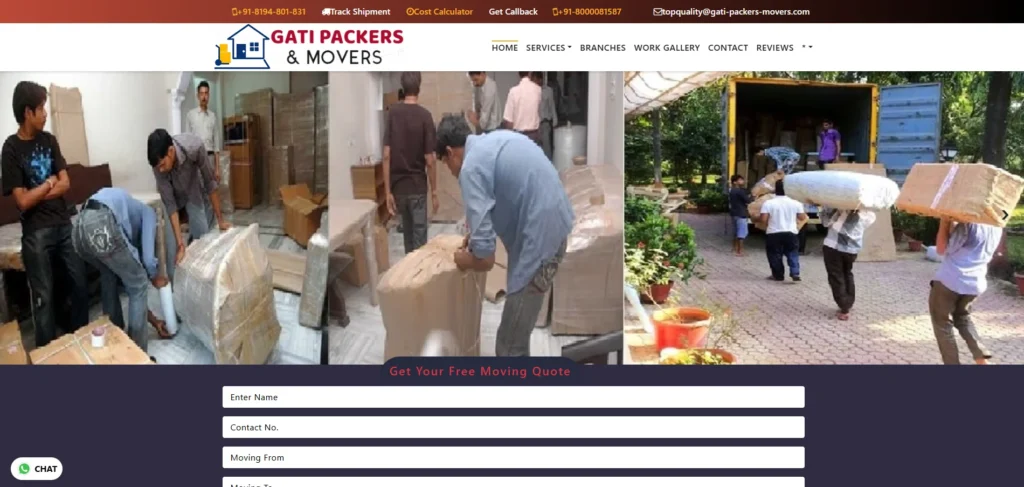Click the envelope icon next to the email address
Viewport: 1024px width, 487px height.
tap(657, 12)
